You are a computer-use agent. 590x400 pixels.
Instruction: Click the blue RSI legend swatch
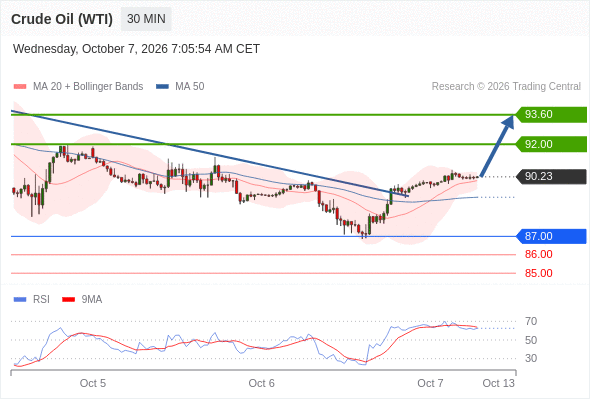pyautogui.click(x=20, y=300)
